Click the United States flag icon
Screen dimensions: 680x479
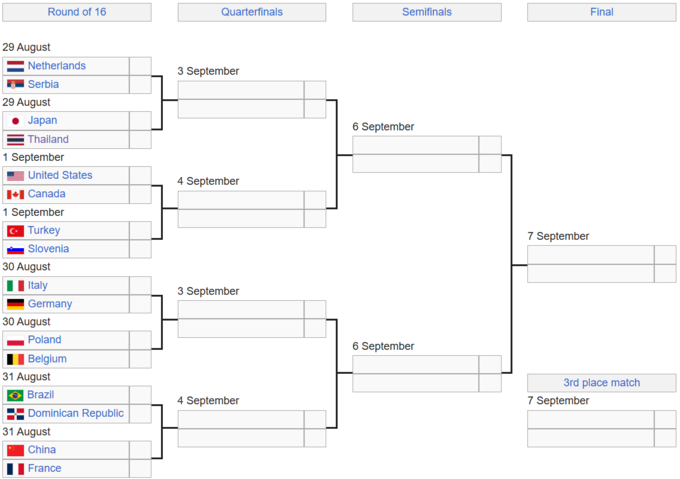click(x=15, y=176)
